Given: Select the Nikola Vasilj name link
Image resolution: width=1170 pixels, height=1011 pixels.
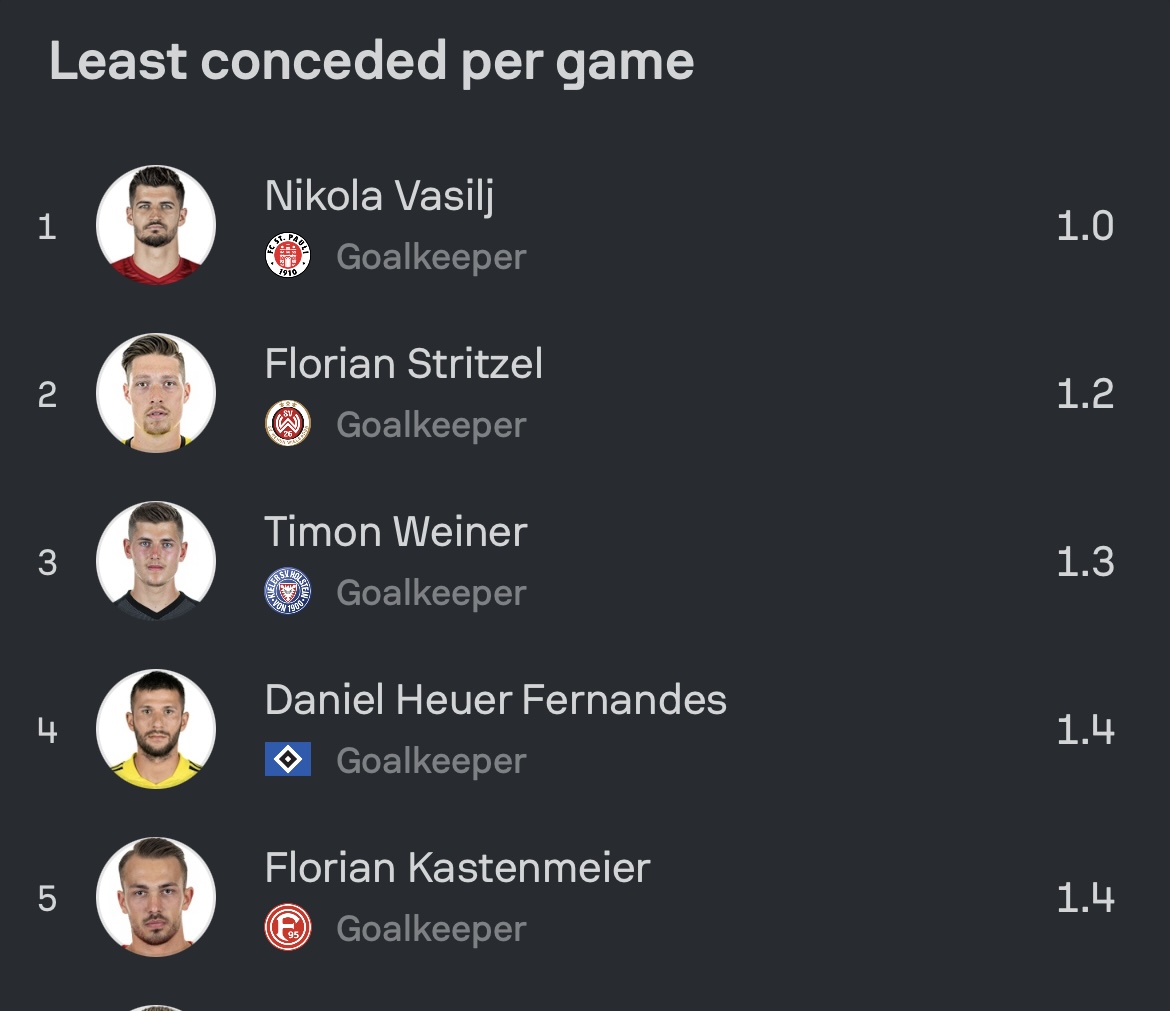Looking at the screenshot, I should click(x=379, y=196).
